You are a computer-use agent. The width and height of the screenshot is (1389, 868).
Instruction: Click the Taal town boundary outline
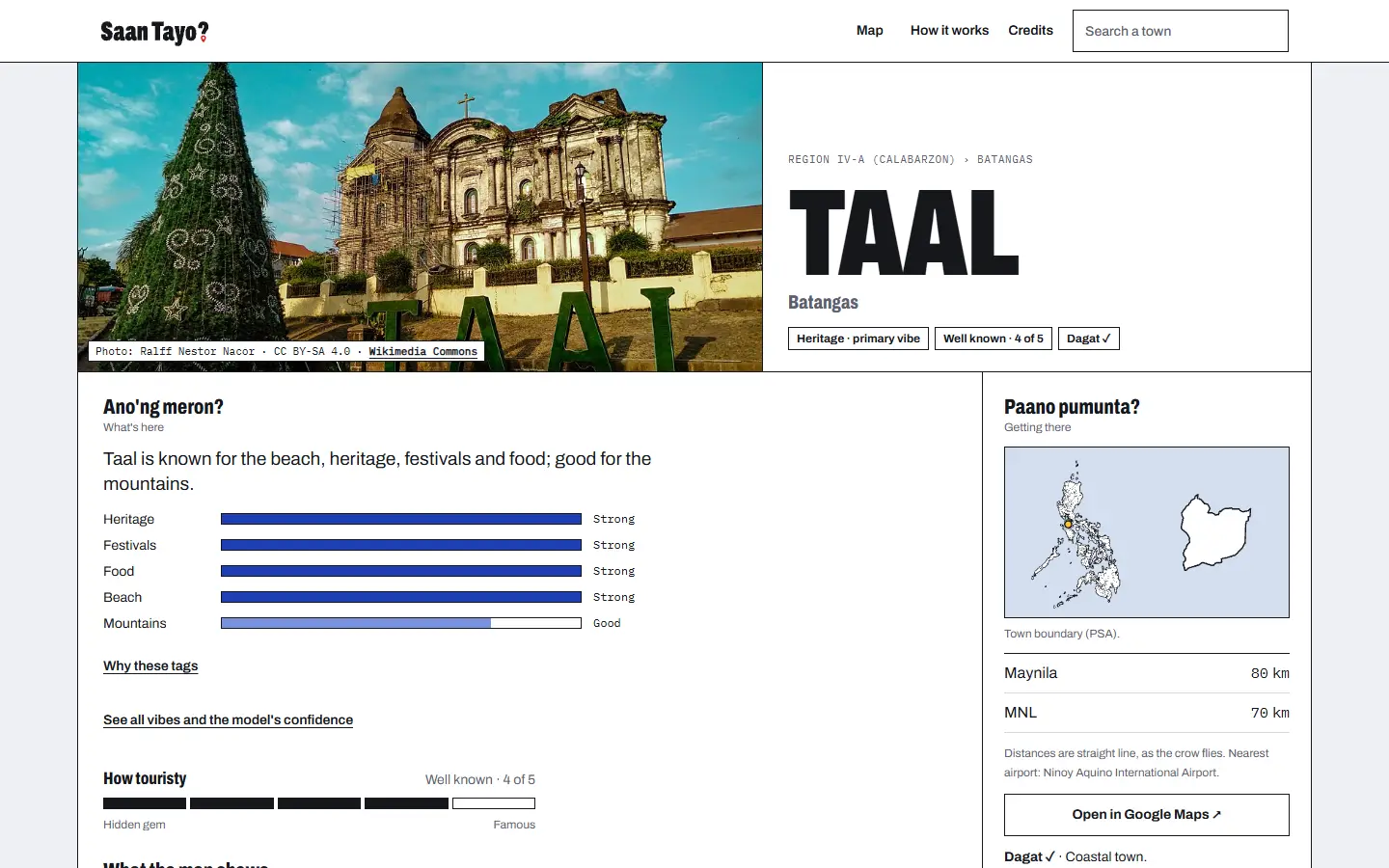1215,532
